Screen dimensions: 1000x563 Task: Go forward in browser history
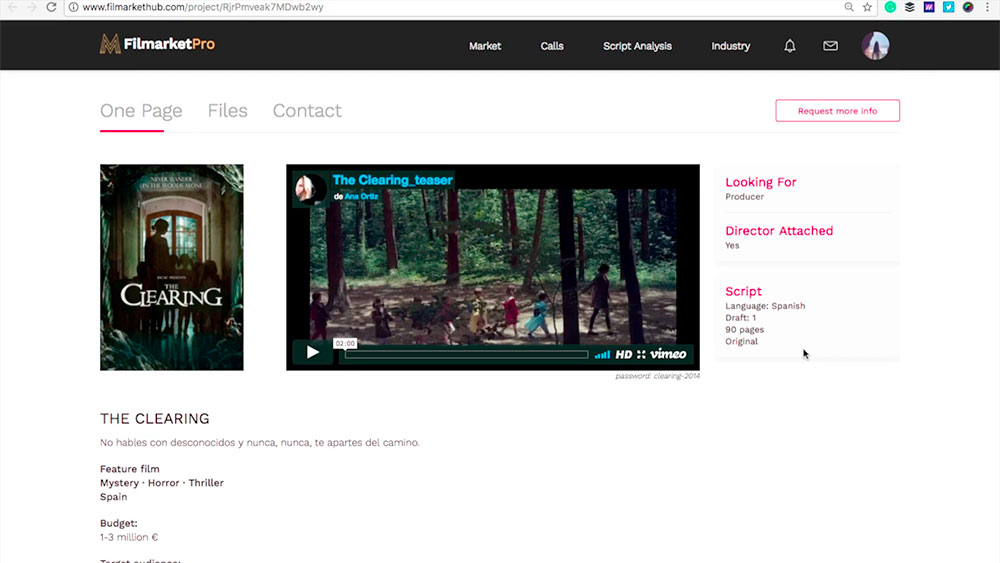(31, 7)
